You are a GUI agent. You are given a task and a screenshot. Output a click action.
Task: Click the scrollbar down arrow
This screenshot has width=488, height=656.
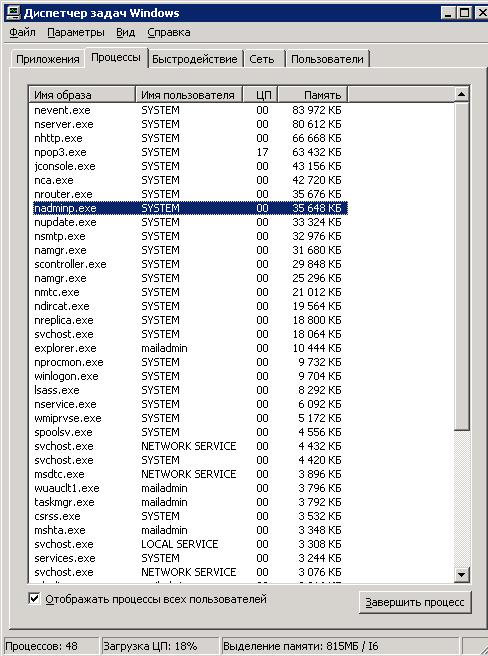tap(462, 574)
